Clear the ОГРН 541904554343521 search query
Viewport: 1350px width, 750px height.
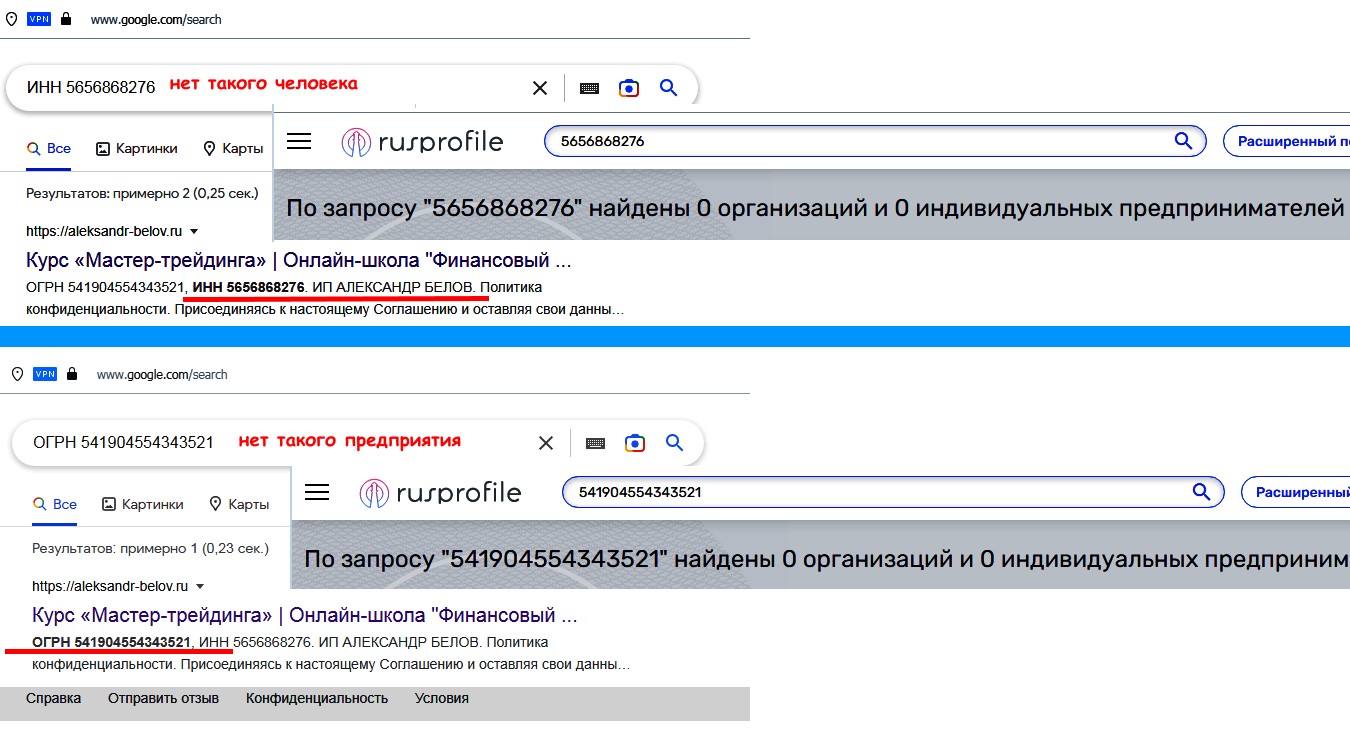point(546,443)
